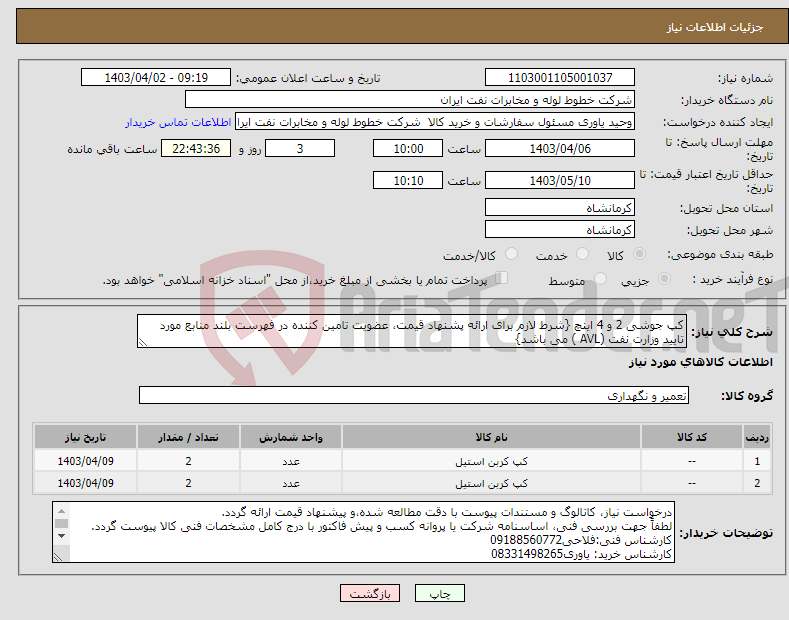This screenshot has width=789, height=620.
Task: Click the delivery city field کرمانشاه
Action: click(x=560, y=229)
